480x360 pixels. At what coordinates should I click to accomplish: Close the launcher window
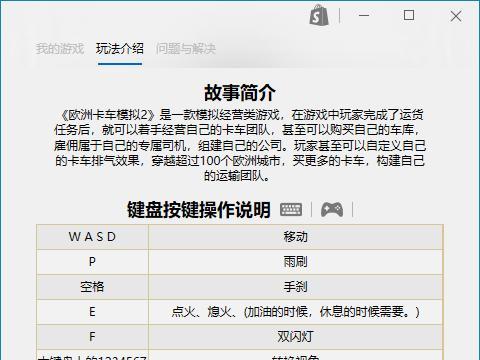[456, 15]
